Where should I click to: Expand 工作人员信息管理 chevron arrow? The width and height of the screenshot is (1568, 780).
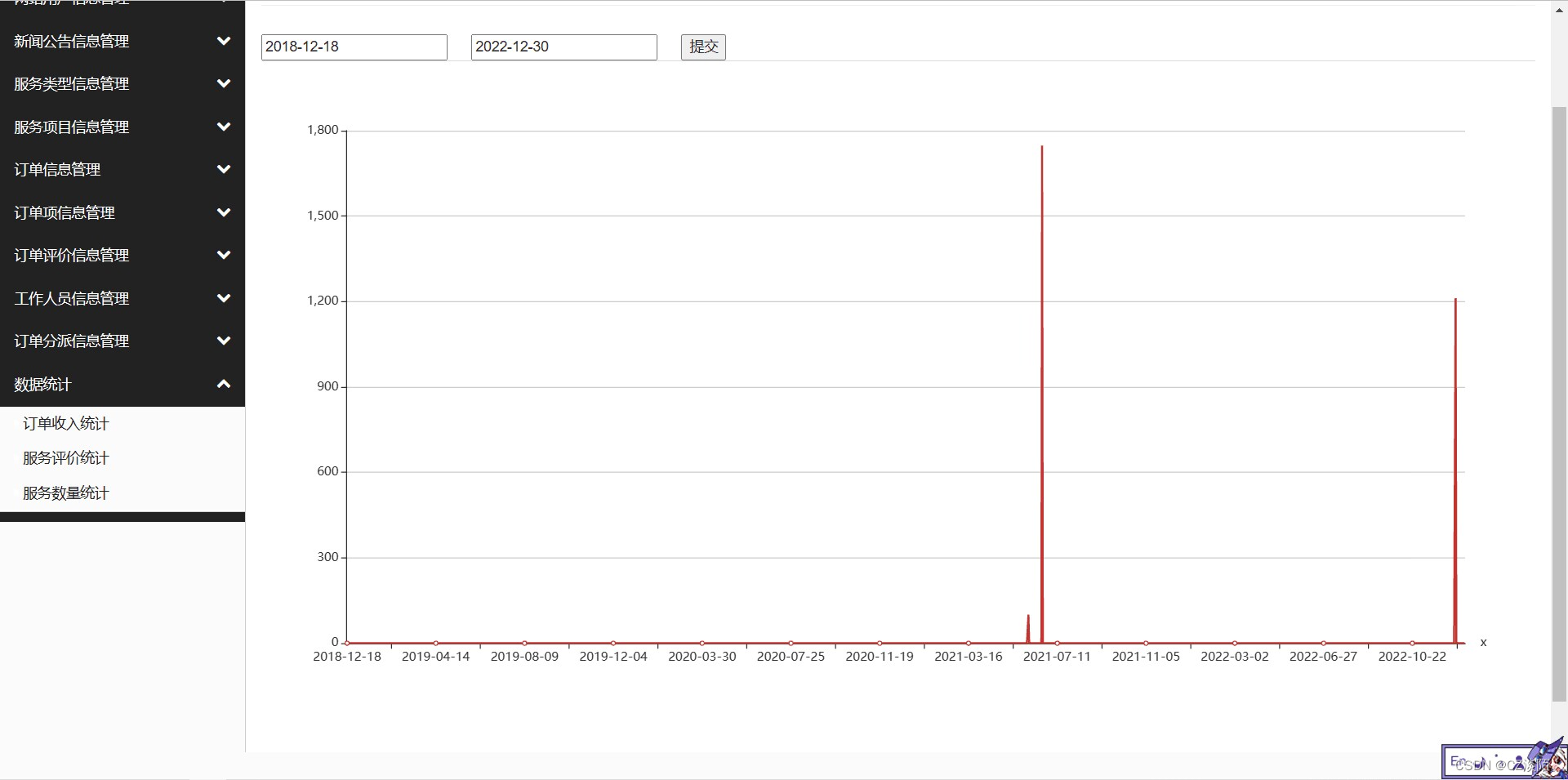tap(223, 298)
